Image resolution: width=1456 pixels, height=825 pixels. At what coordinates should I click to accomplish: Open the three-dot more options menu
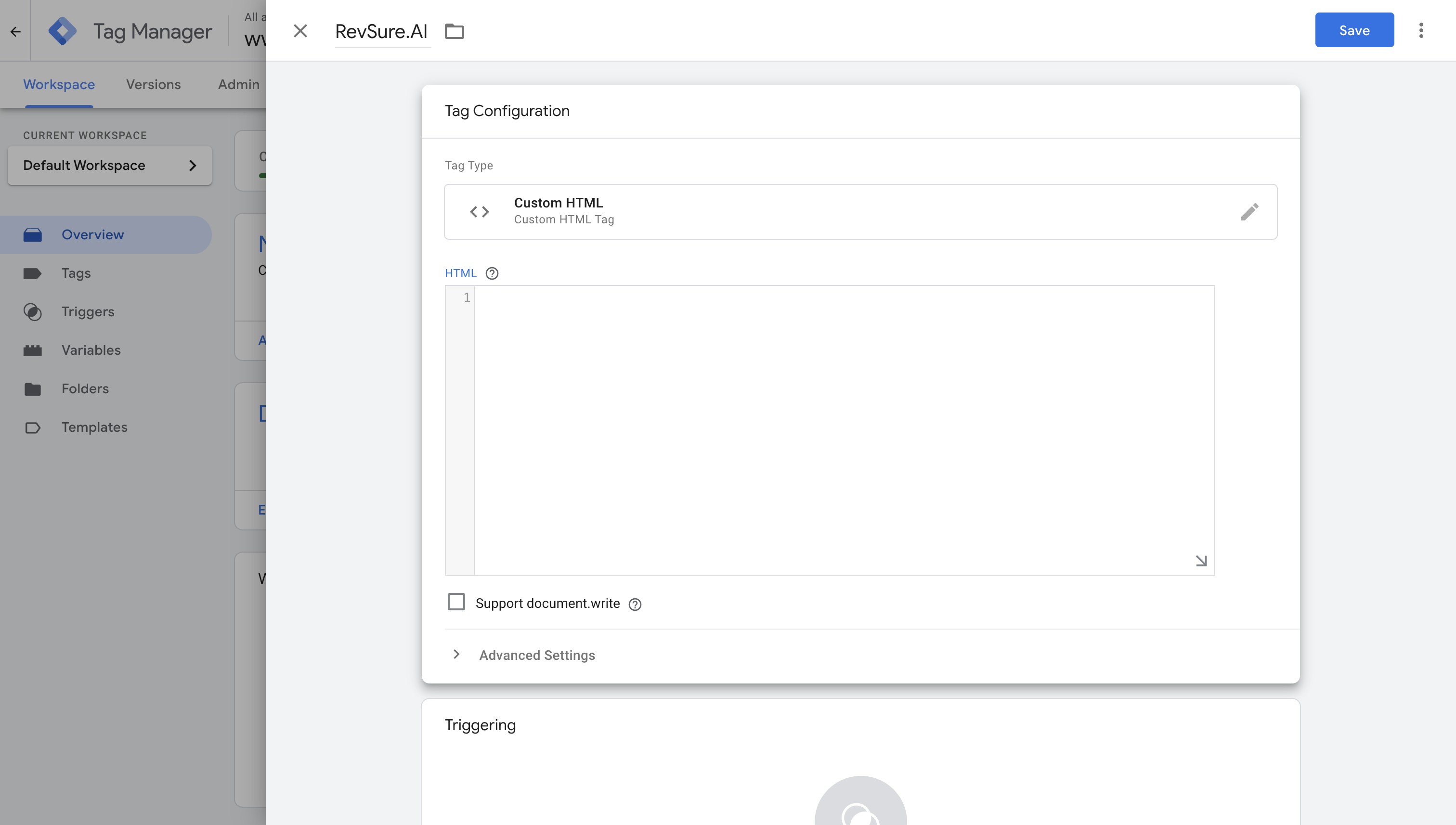pos(1421,31)
